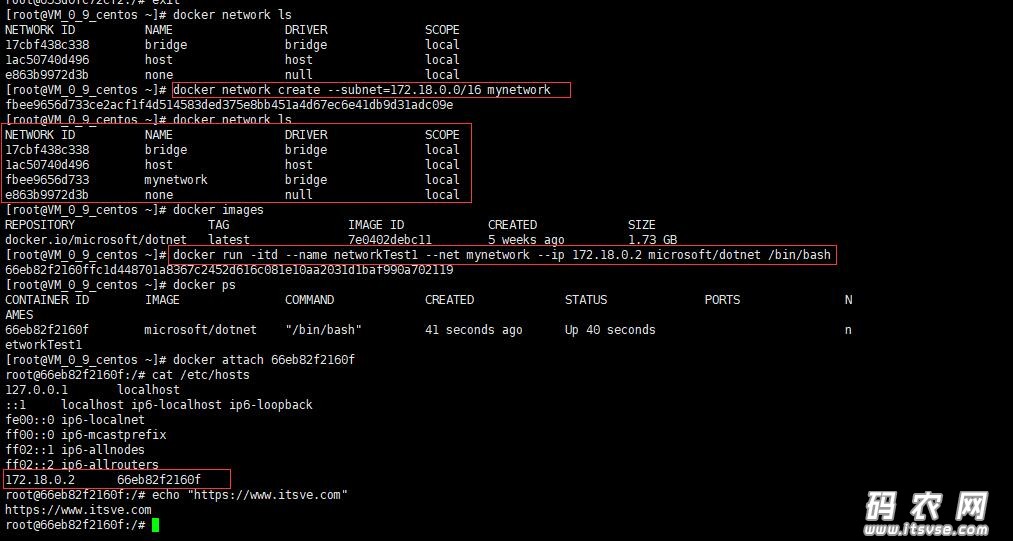The image size is (1013, 541).
Task: Click the 'latest' tag value
Action: point(229,240)
